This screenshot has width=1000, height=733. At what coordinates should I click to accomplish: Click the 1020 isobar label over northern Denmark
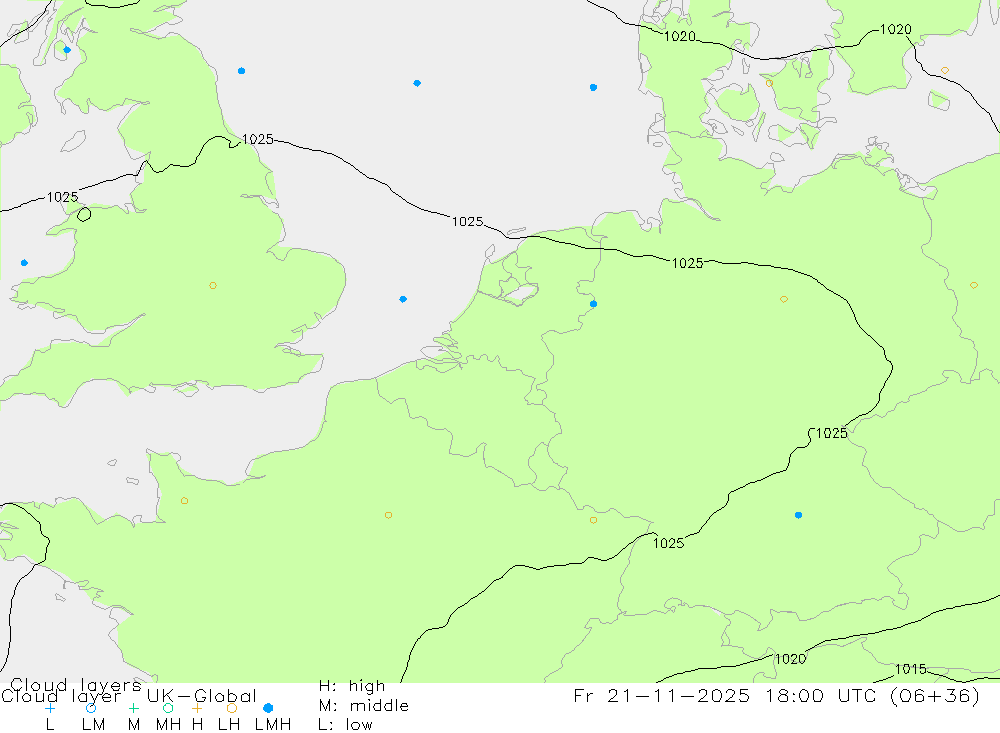click(x=680, y=36)
